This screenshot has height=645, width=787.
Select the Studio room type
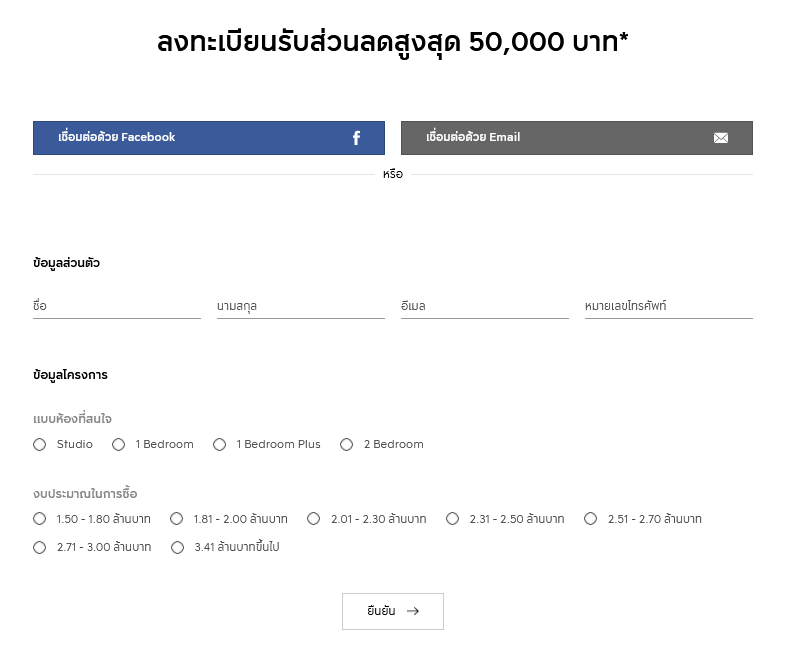[40, 445]
